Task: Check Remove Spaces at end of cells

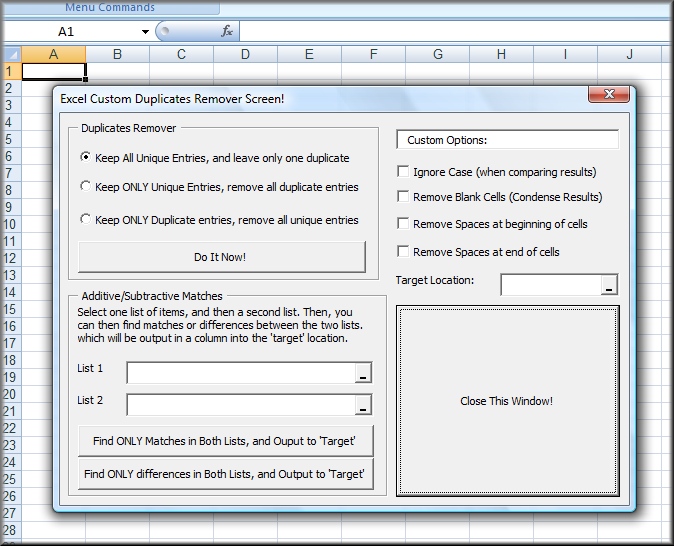Action: (403, 252)
